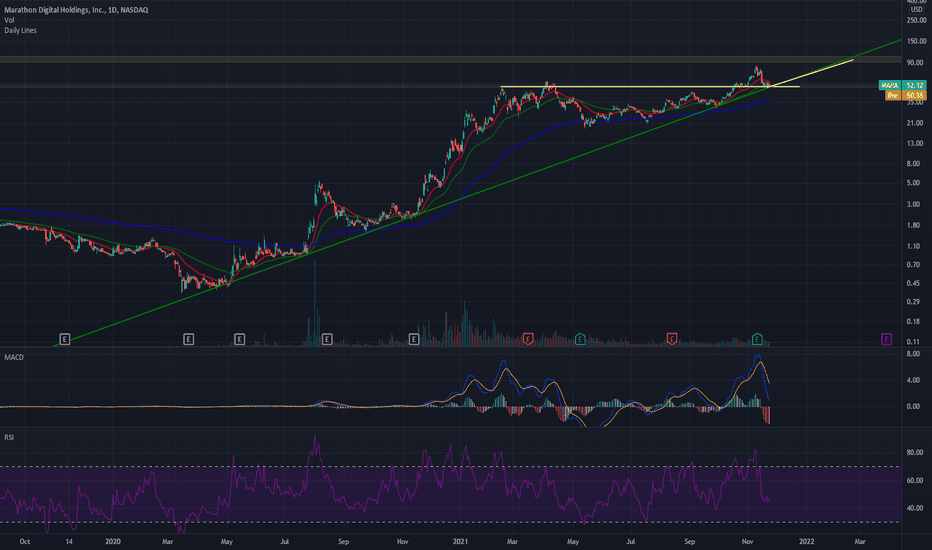Click the 80.00 value on the RSI scale
Screen dimensions: 932x550
click(x=915, y=452)
